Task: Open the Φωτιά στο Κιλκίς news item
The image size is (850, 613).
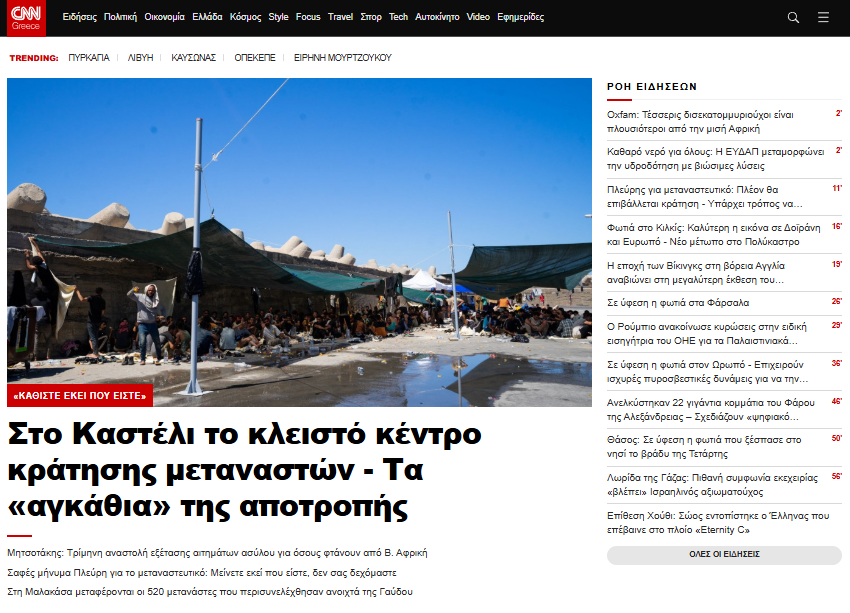Action: [x=713, y=235]
